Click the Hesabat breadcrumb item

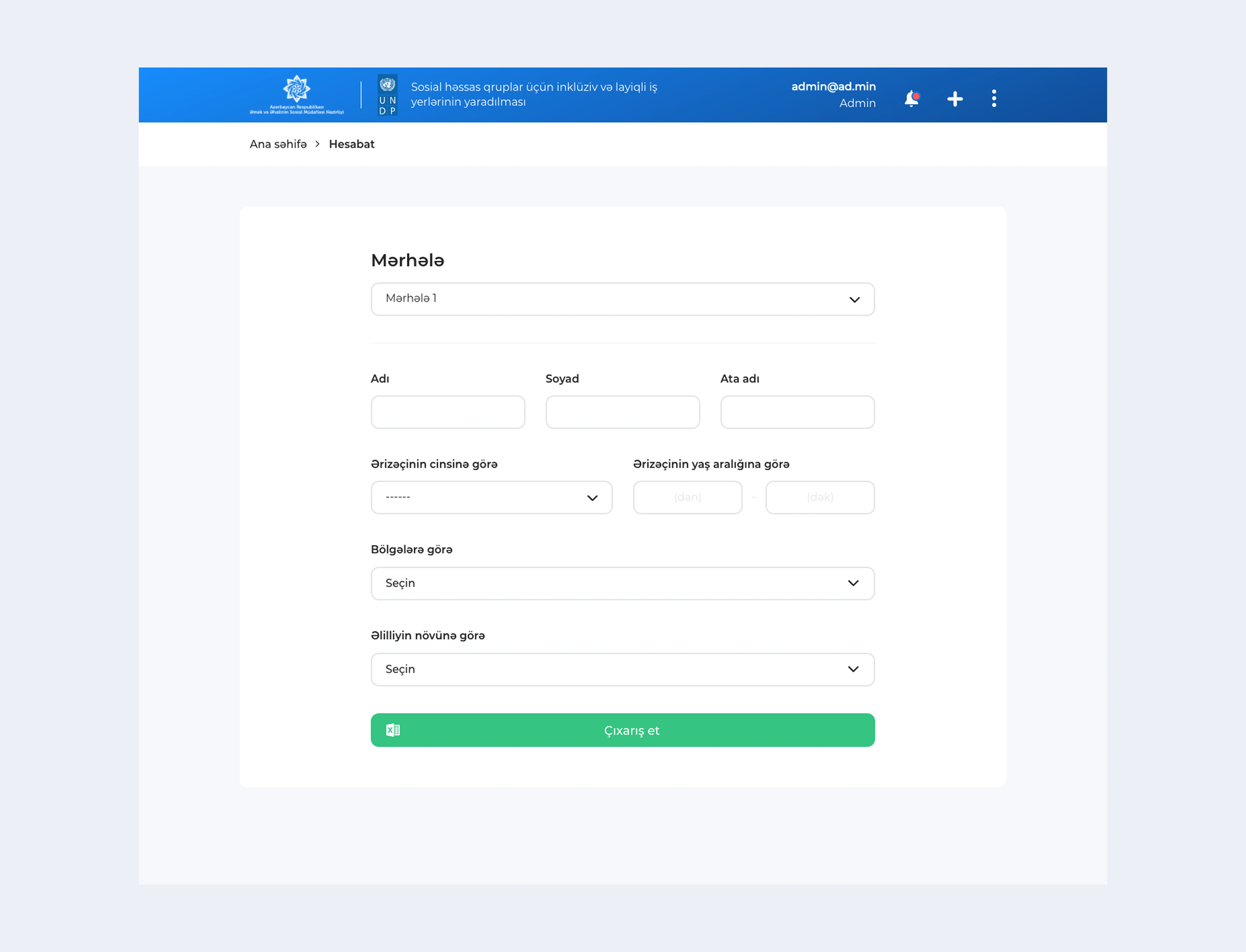pos(351,144)
